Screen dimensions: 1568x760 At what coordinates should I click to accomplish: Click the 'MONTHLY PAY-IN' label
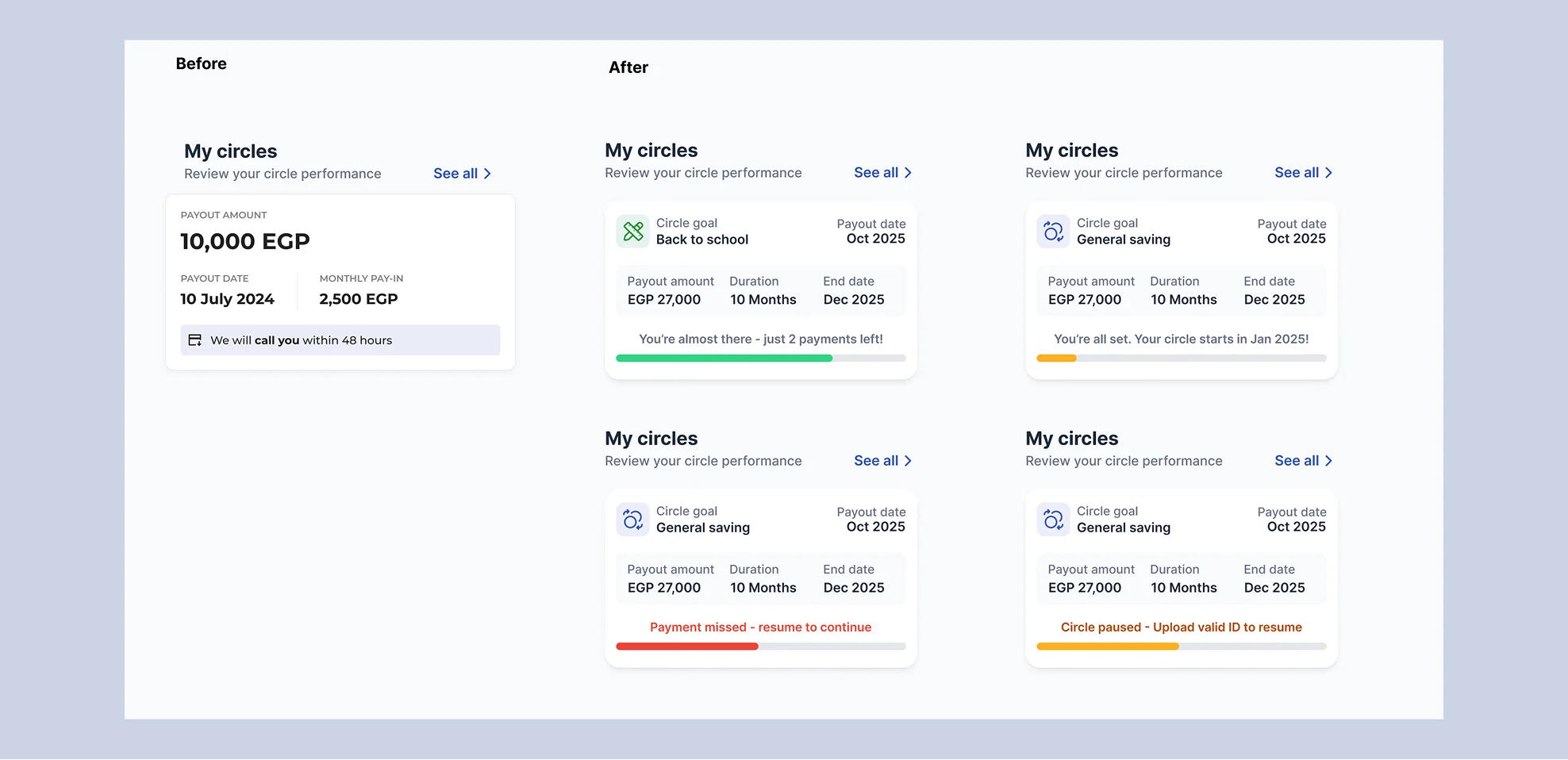[361, 278]
